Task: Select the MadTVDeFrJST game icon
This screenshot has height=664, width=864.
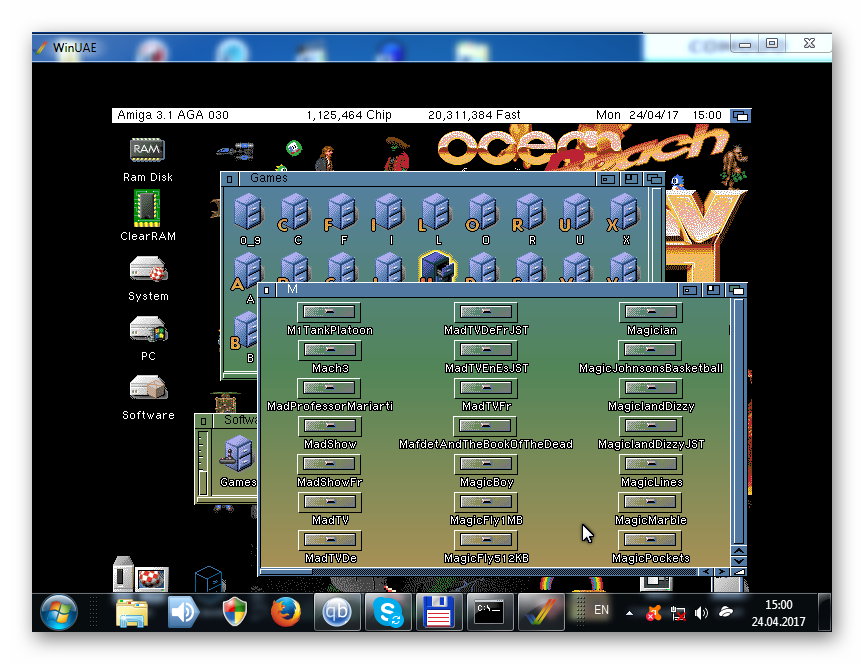Action: pos(485,312)
